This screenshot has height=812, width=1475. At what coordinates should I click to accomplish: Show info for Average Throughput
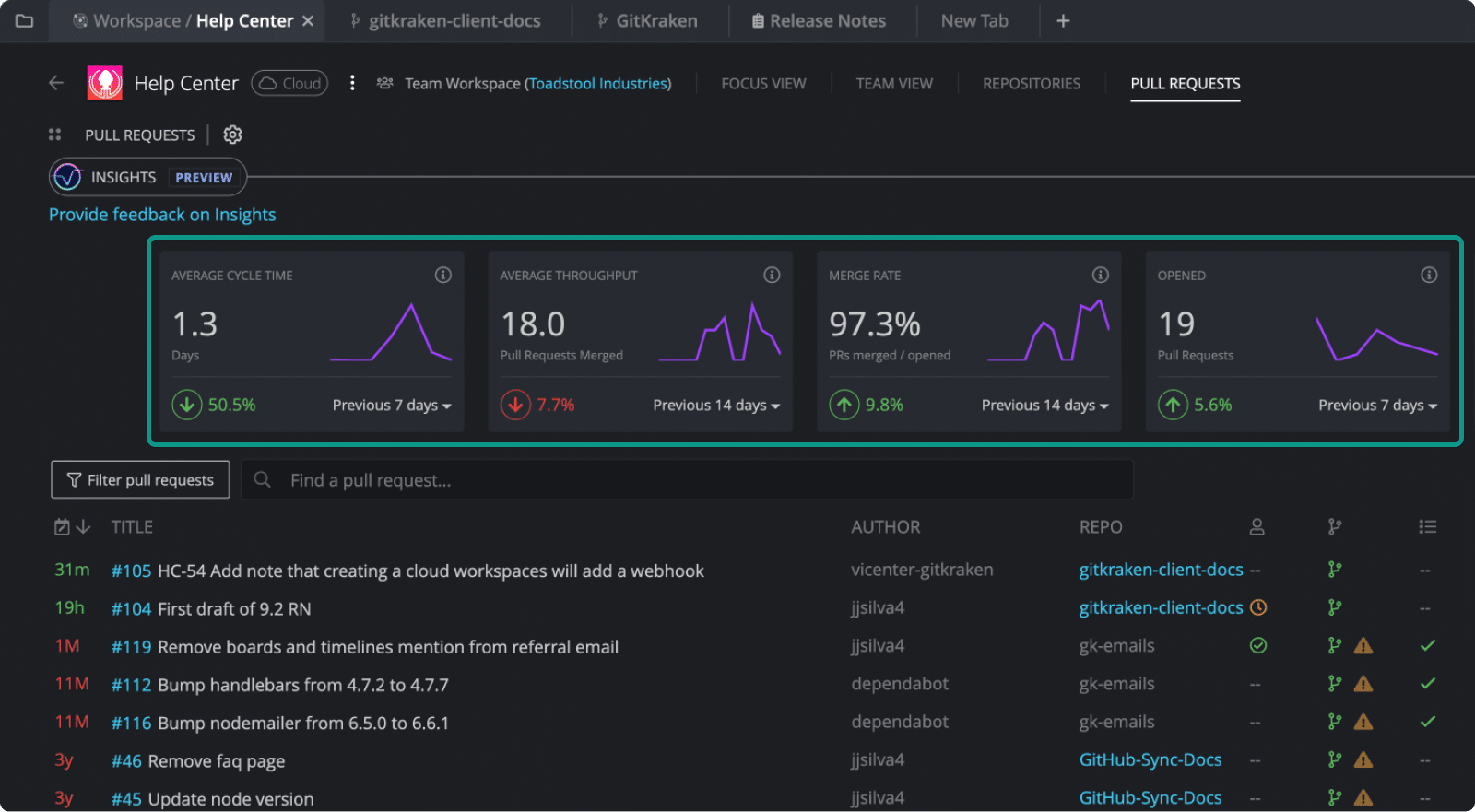coord(772,275)
